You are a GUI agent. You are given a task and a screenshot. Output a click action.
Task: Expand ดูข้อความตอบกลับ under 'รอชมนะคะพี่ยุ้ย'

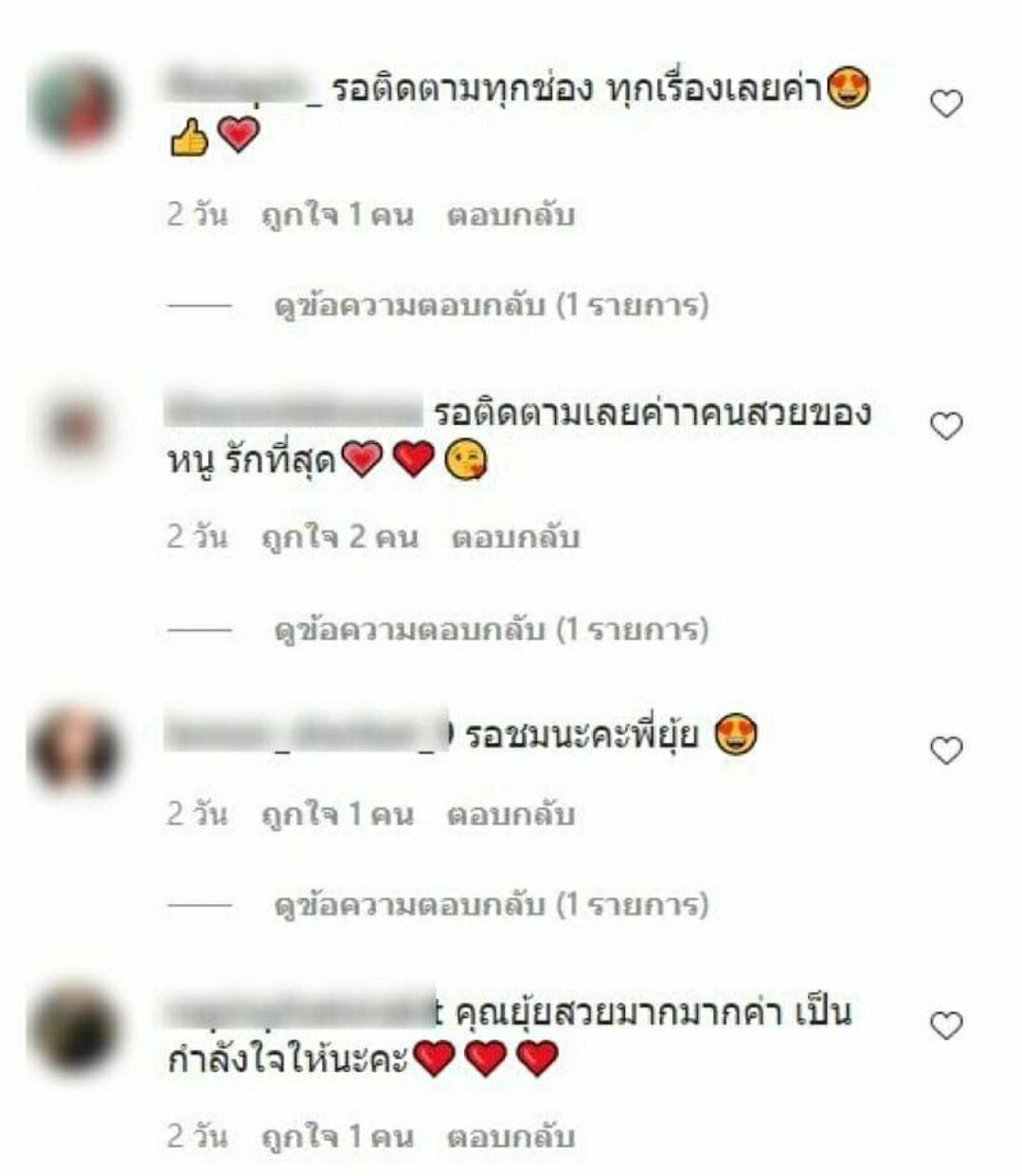pos(491,905)
